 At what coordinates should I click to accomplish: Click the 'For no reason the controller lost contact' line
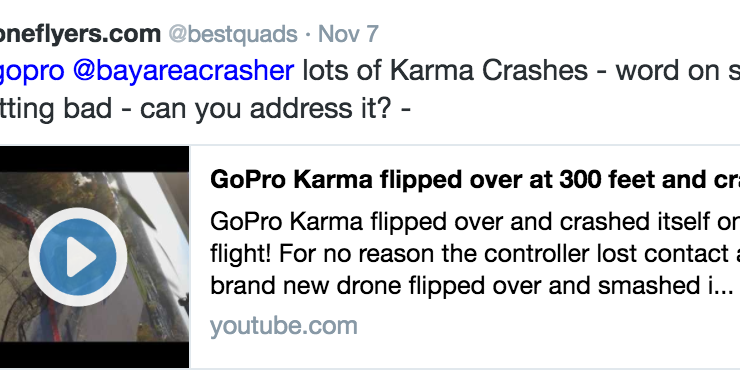(475, 254)
